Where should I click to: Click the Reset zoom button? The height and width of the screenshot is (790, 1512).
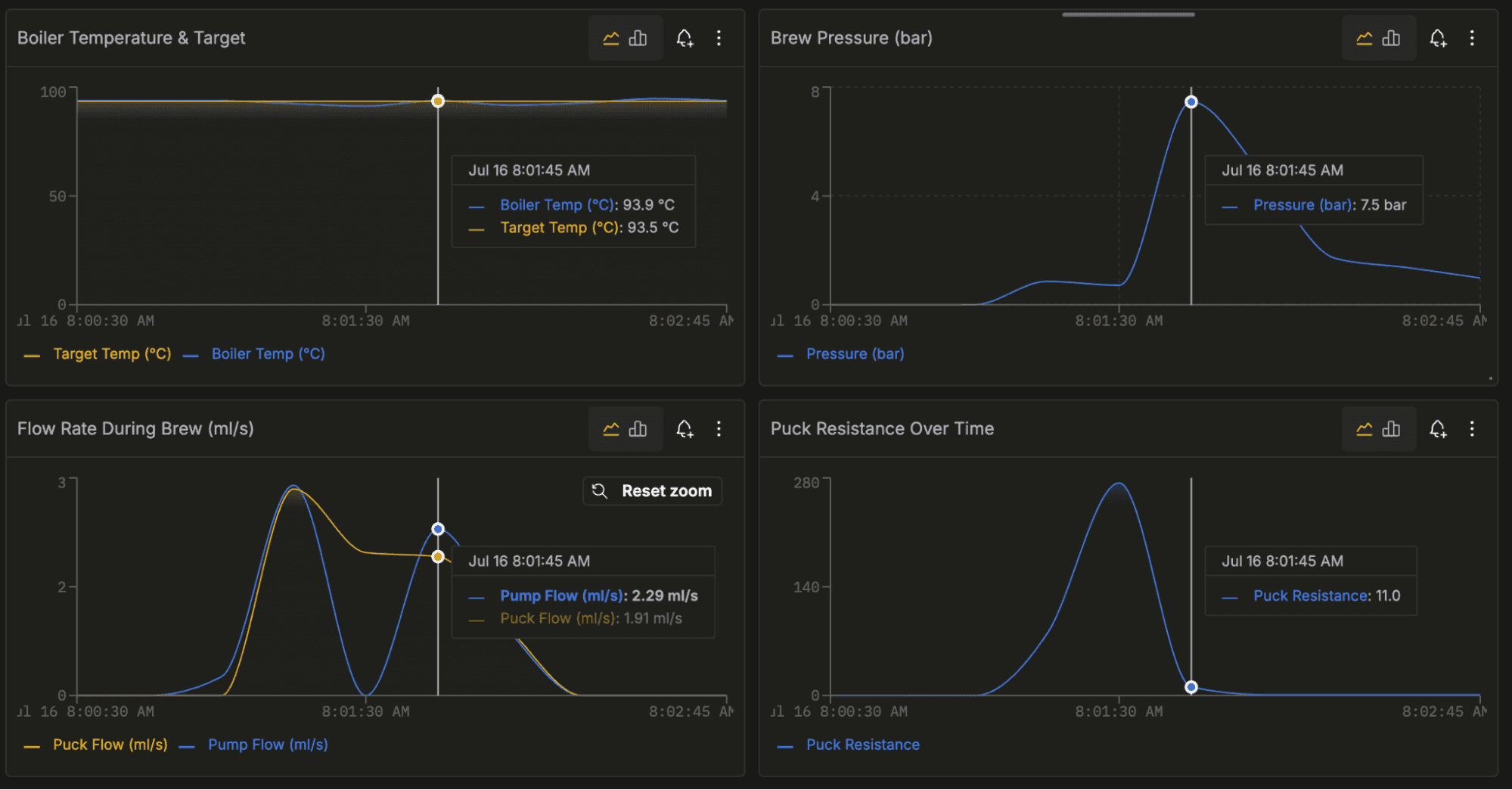point(653,491)
